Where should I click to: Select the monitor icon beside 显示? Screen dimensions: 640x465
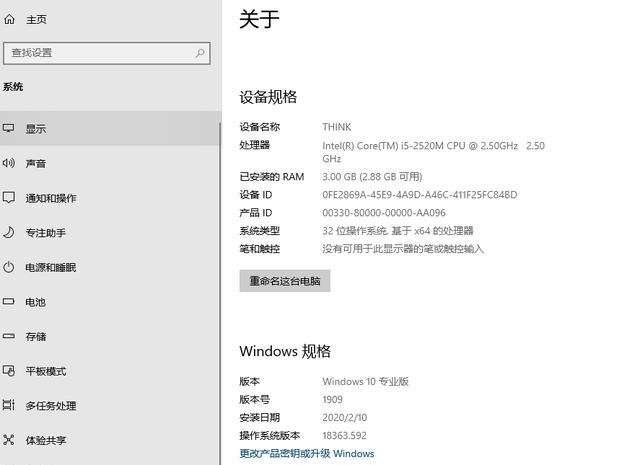tap(9, 129)
